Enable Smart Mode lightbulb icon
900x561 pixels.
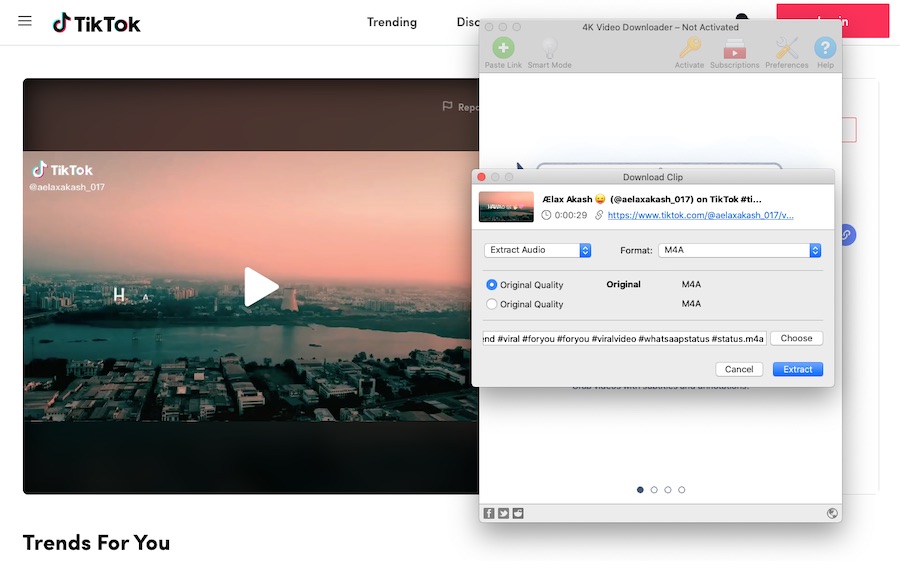[549, 48]
